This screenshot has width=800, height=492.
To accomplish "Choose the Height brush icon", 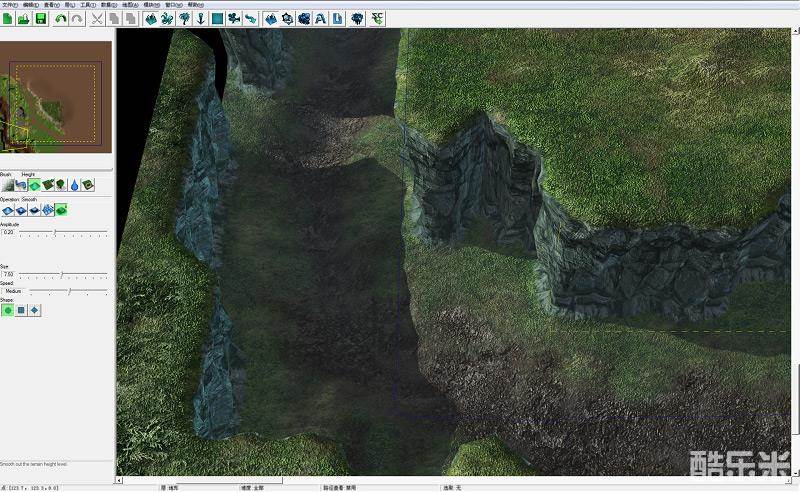I will [x=34, y=185].
